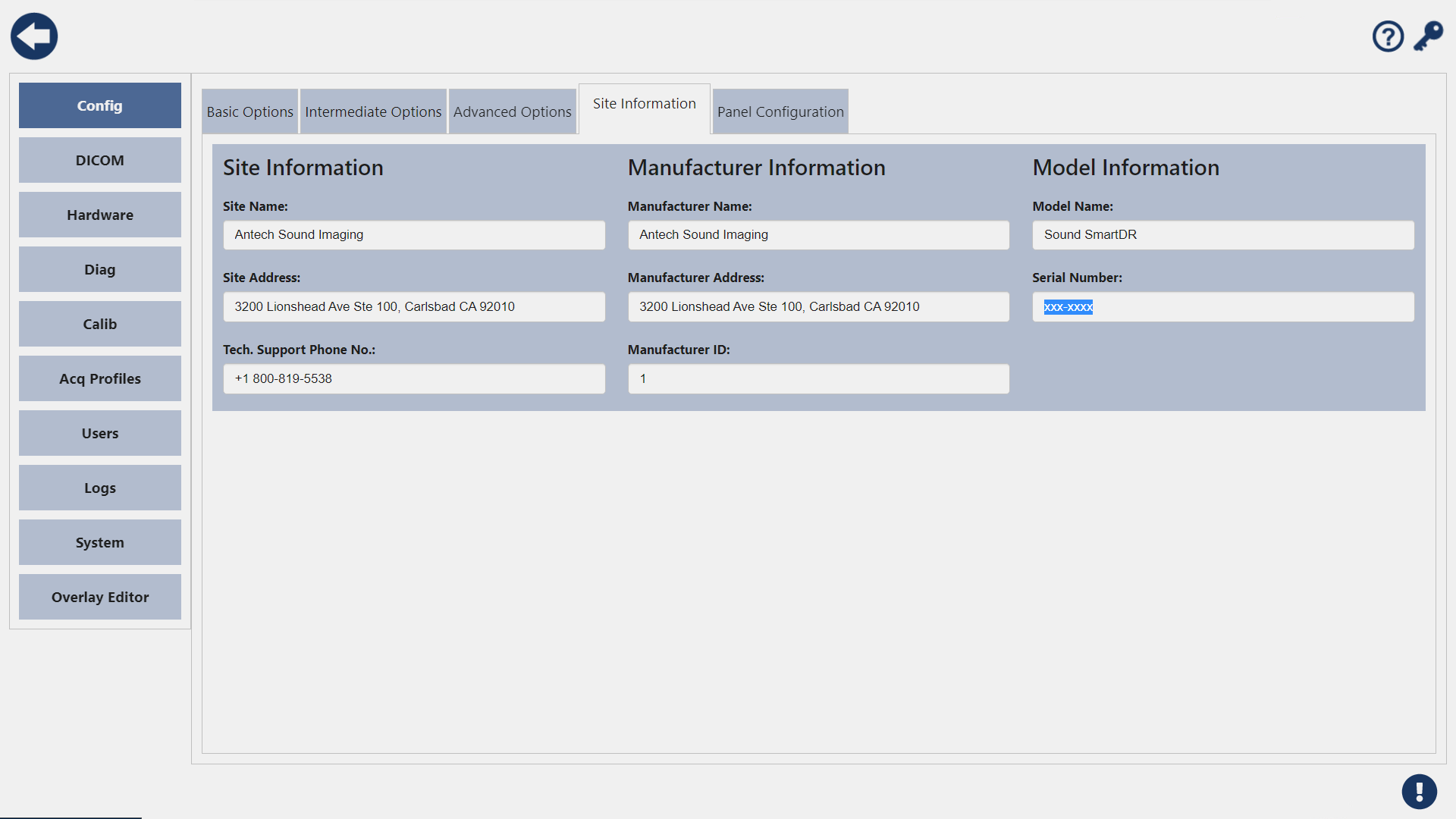This screenshot has height=819, width=1456.
Task: Click the Serial Number: label
Action: [x=1078, y=278]
